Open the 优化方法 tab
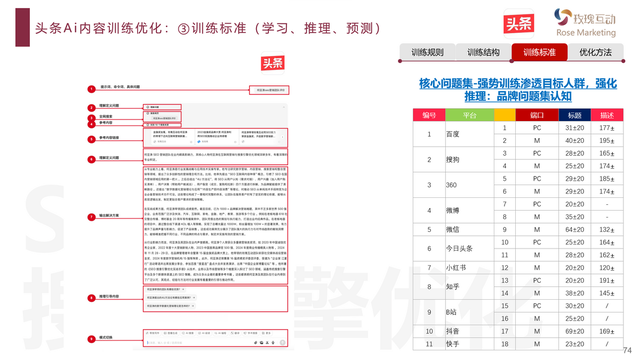The width and height of the screenshot is (640, 360). click(596, 52)
